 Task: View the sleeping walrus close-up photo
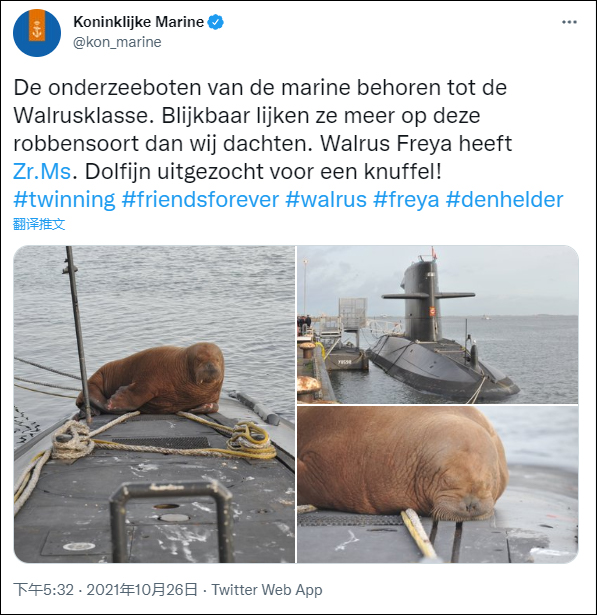coord(437,484)
